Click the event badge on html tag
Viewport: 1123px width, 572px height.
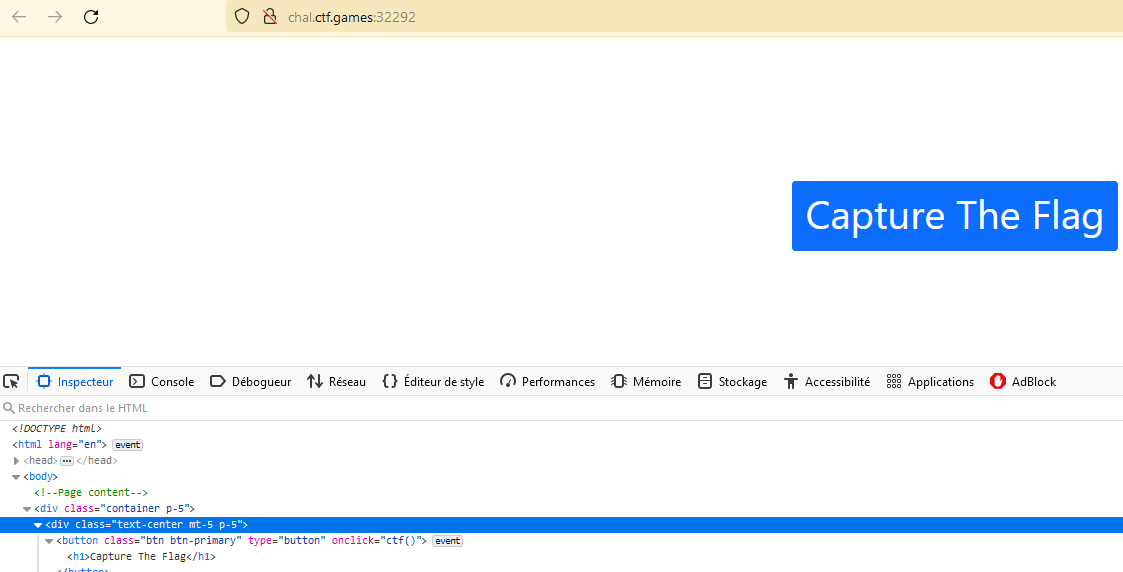coord(127,445)
